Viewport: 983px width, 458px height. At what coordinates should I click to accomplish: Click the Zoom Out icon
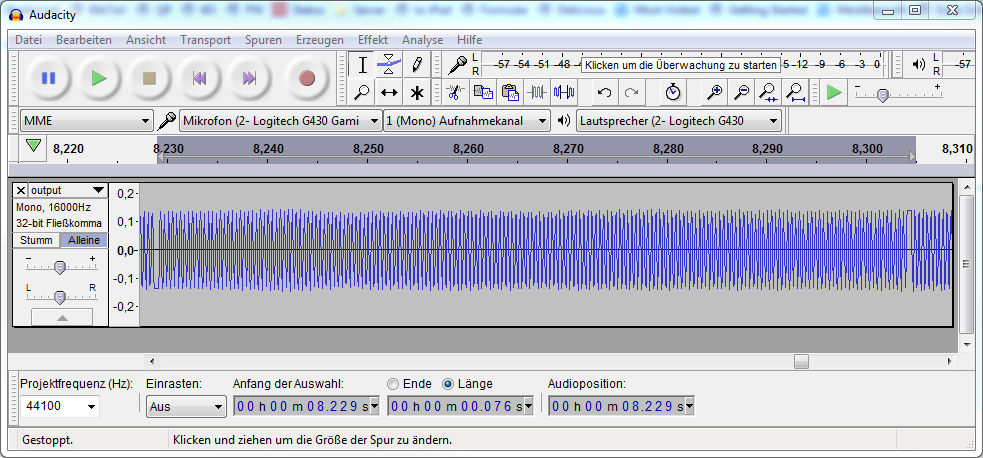point(742,93)
